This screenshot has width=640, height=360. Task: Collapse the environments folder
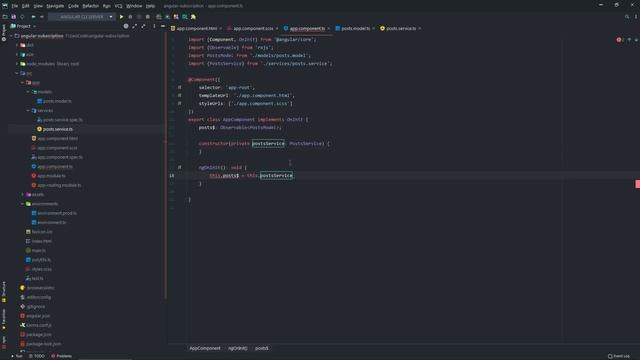click(x=23, y=204)
